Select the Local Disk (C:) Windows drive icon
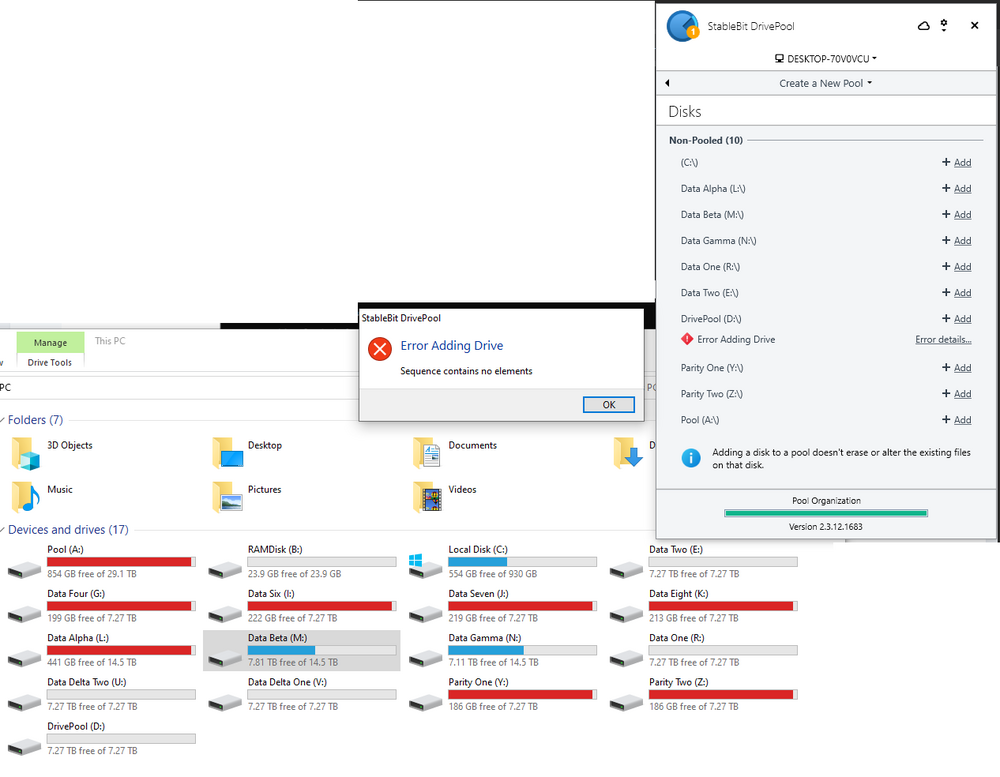This screenshot has width=1000, height=777. [425, 566]
